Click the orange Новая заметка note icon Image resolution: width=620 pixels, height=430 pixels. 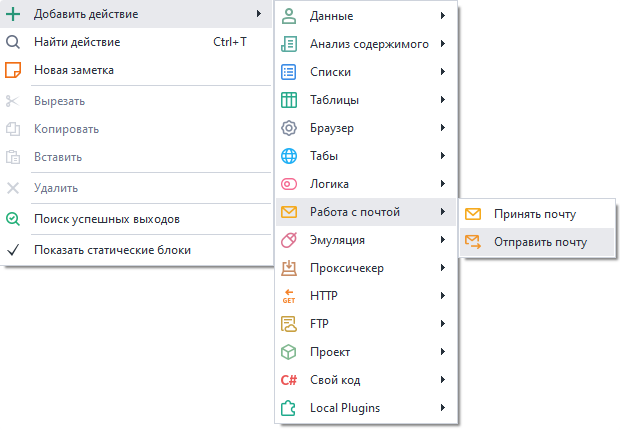pyautogui.click(x=13, y=70)
